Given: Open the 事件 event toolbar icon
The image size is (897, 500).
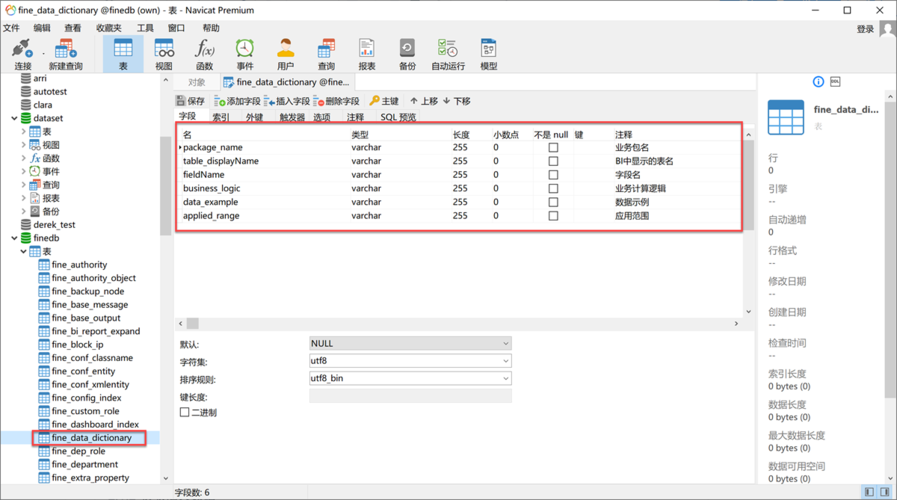Looking at the screenshot, I should click(x=245, y=55).
